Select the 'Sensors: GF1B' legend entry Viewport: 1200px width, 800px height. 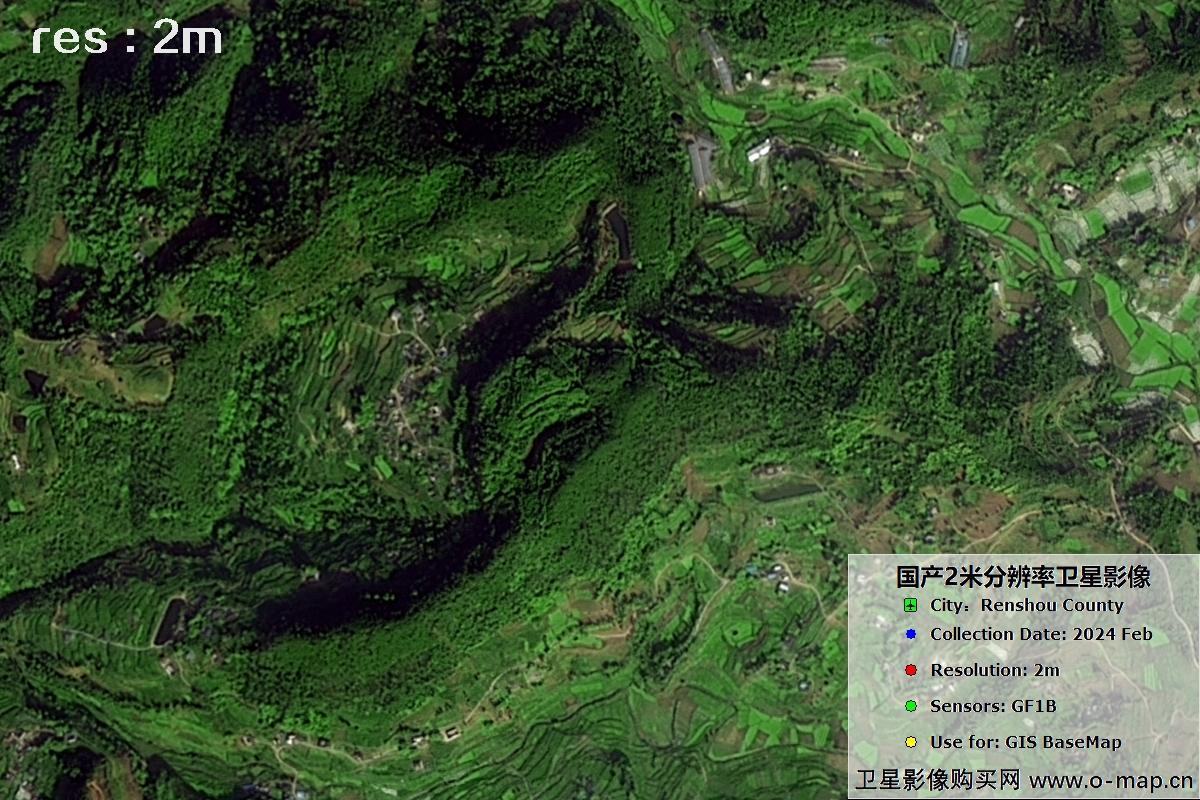pos(992,706)
